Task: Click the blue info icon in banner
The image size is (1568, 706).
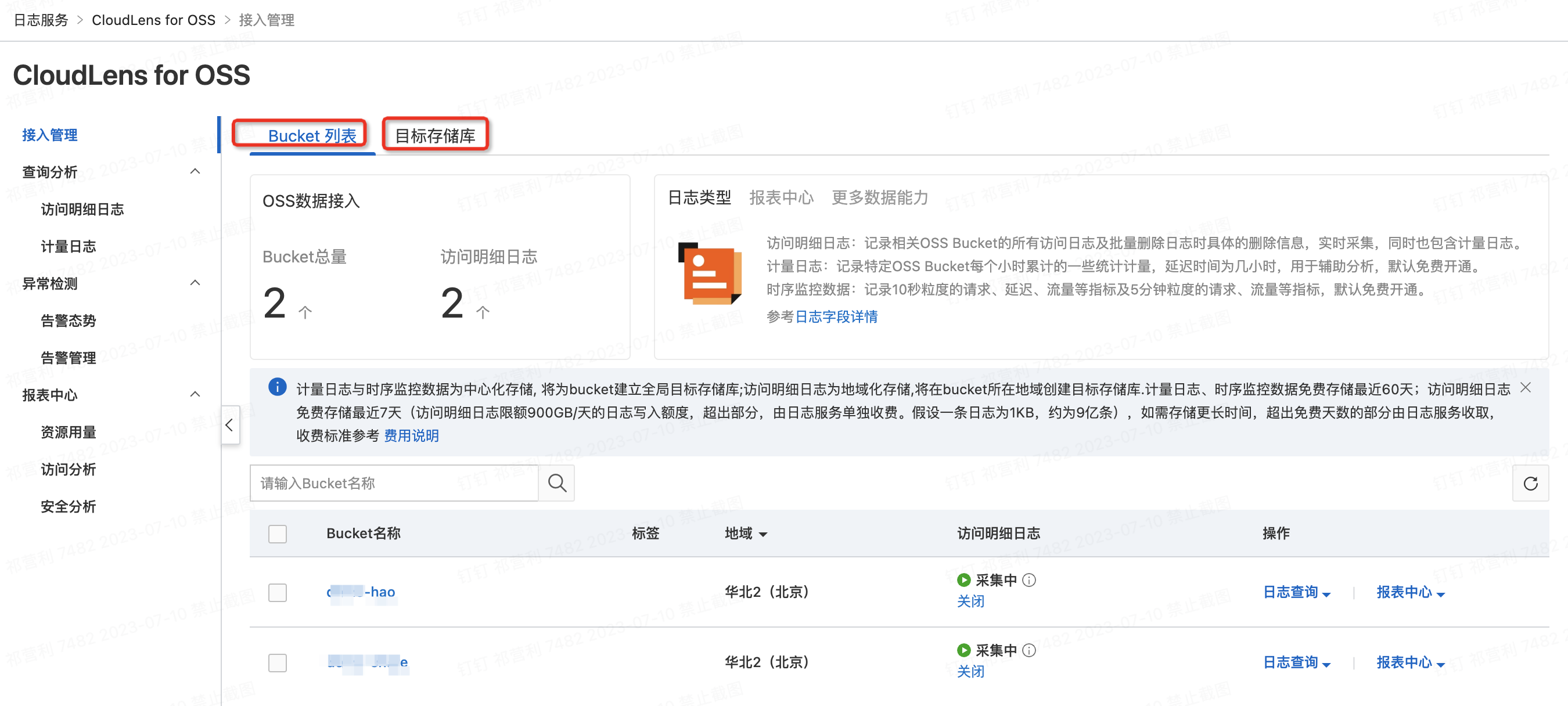Action: [277, 387]
